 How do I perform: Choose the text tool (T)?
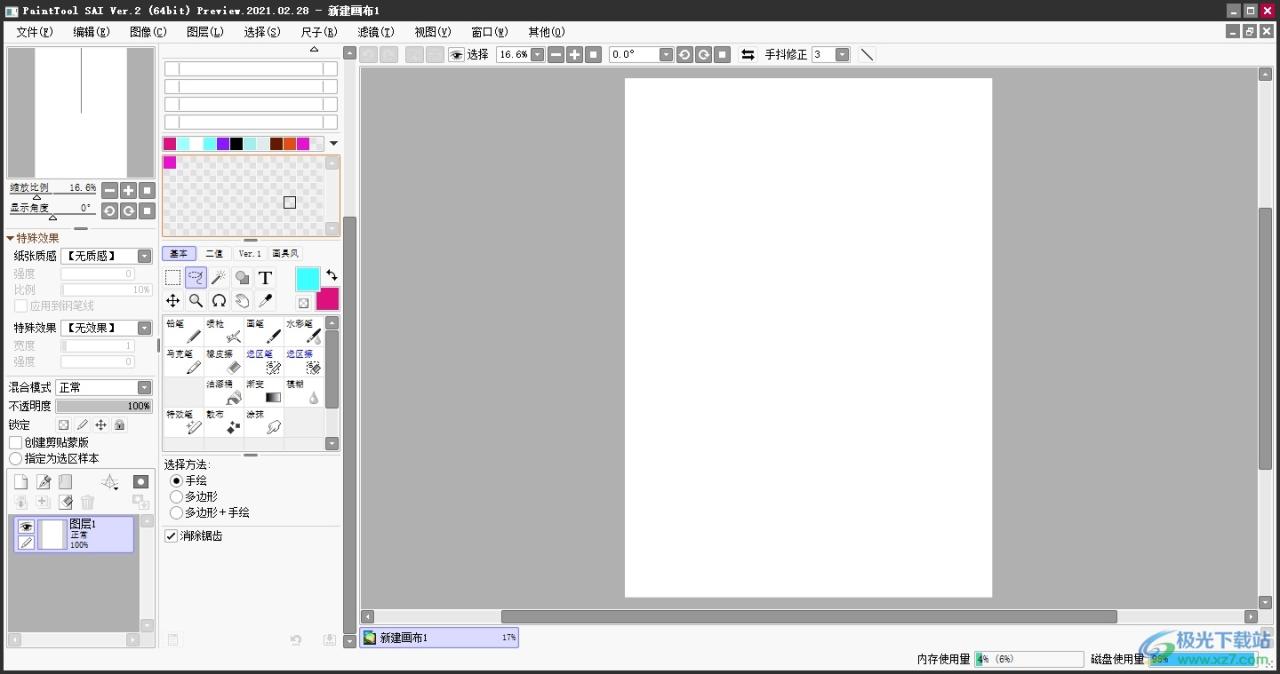click(x=265, y=278)
